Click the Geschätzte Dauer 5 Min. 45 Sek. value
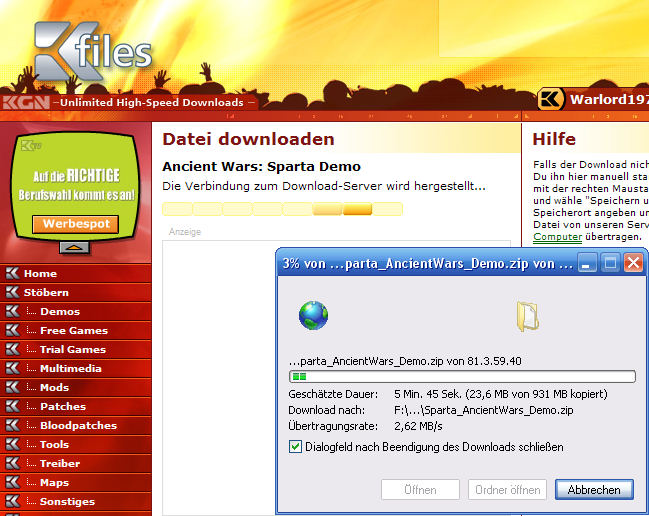 [x=501, y=394]
